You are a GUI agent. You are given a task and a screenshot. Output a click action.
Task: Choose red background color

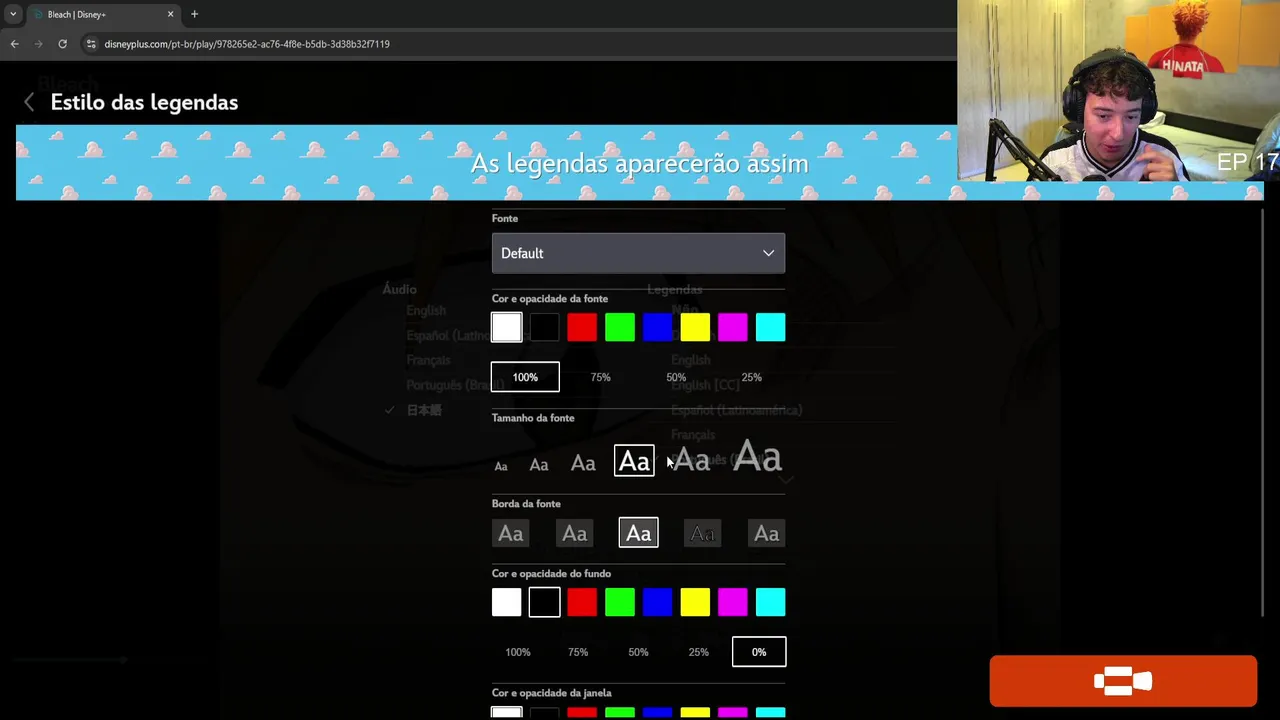tap(582, 602)
